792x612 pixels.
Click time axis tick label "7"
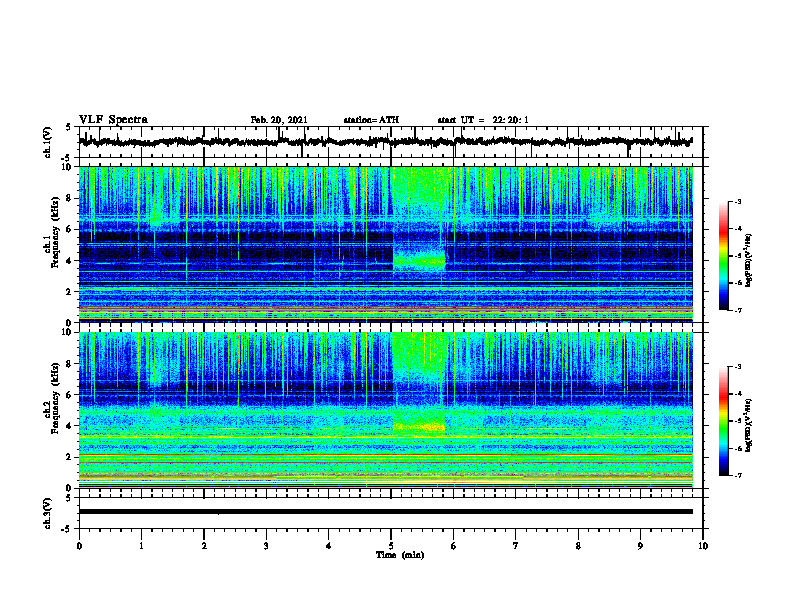pyautogui.click(x=516, y=546)
